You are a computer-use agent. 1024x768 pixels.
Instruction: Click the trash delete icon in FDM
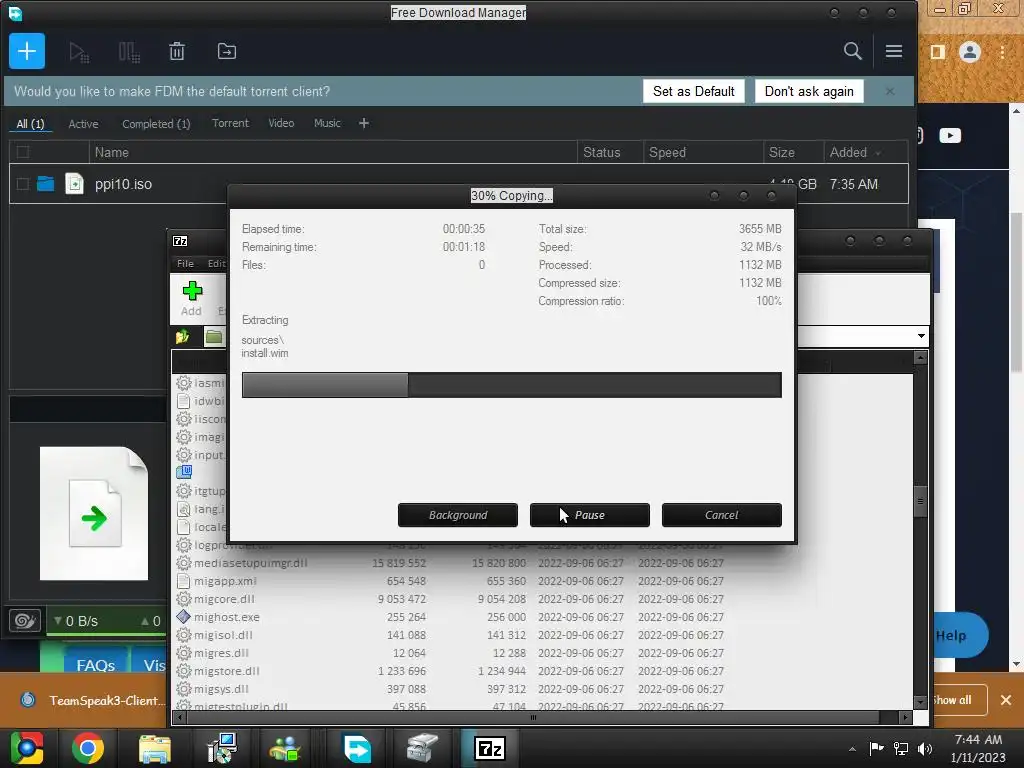click(x=177, y=51)
